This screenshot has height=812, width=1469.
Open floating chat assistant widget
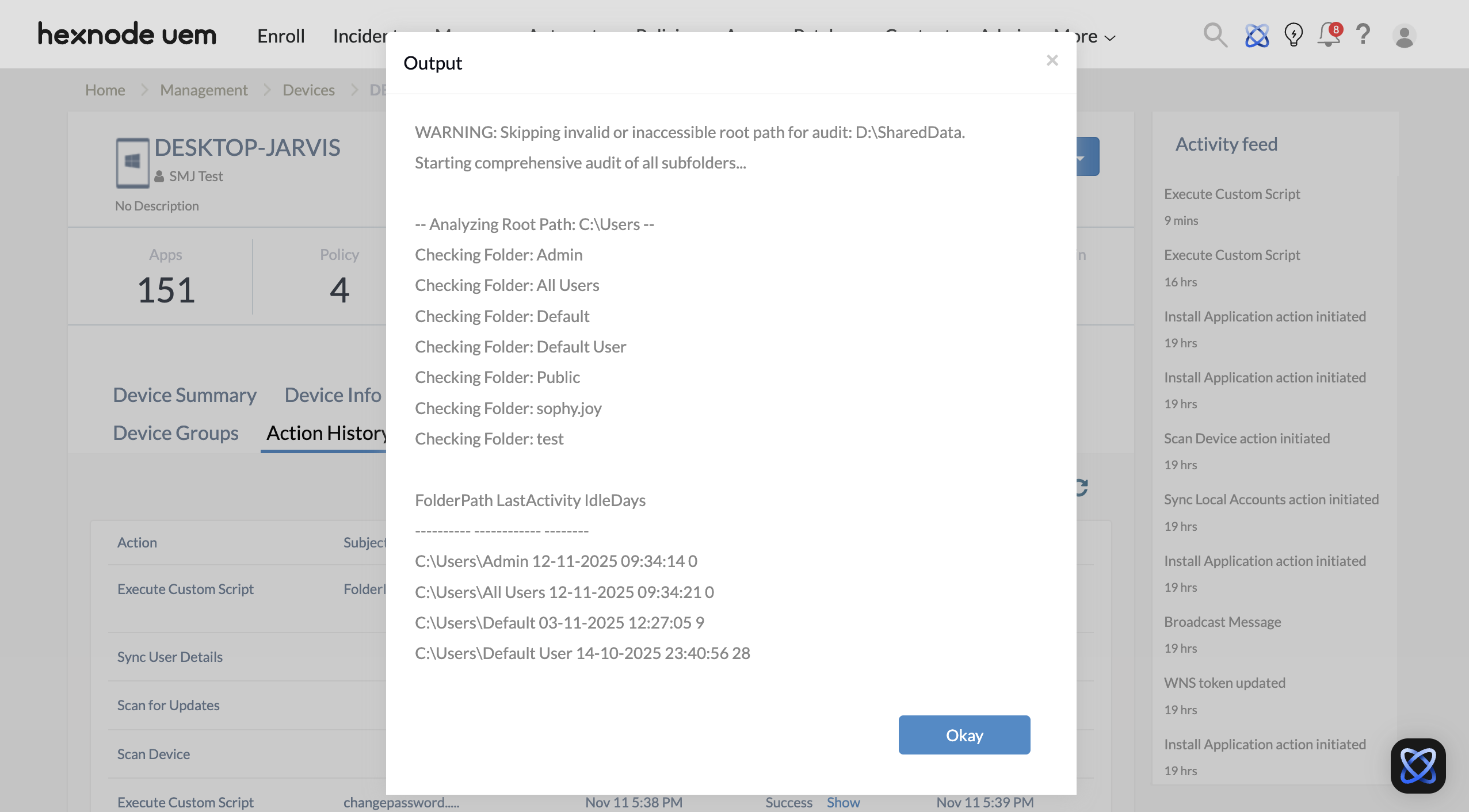point(1417,765)
